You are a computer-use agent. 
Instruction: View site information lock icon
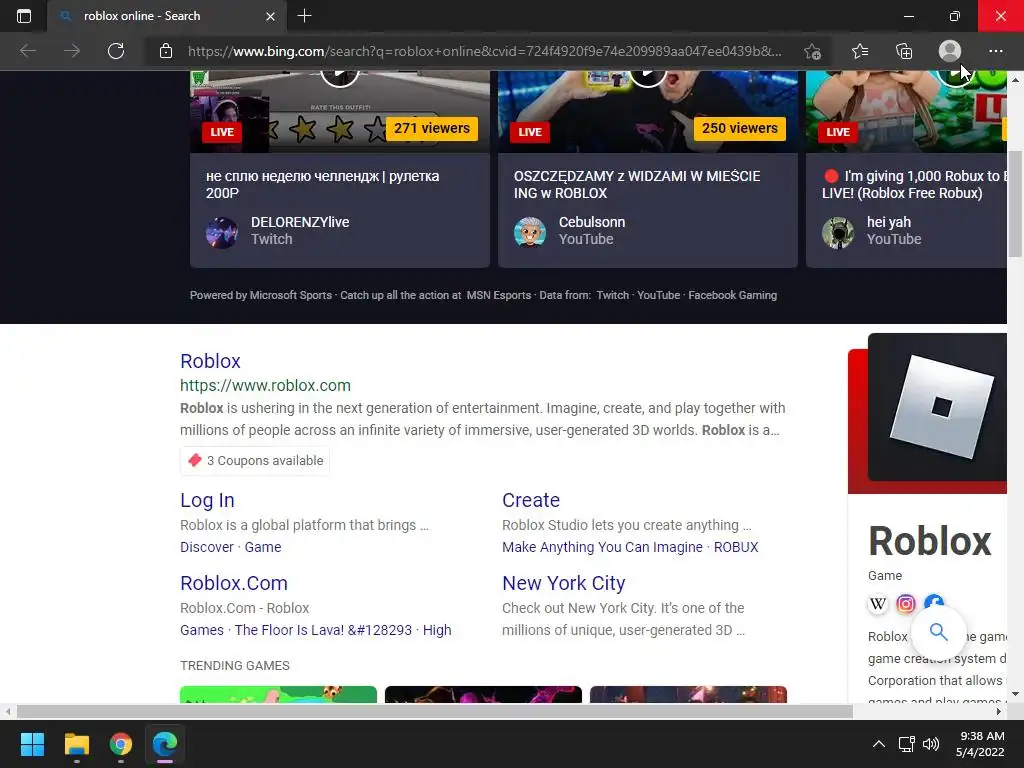point(166,51)
